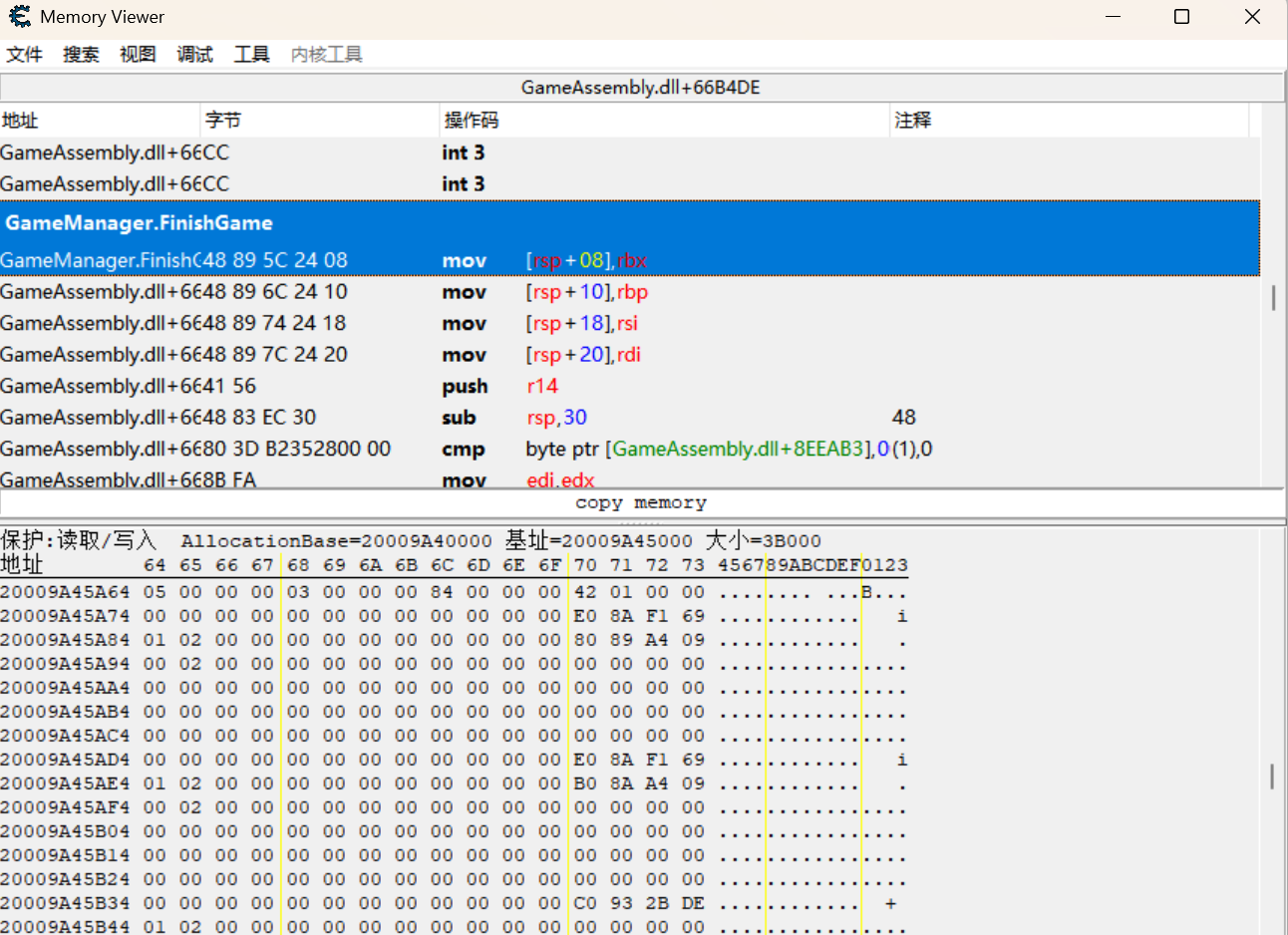Close the Memory Viewer window
Screen dimensions: 1288x935
tap(1252, 17)
